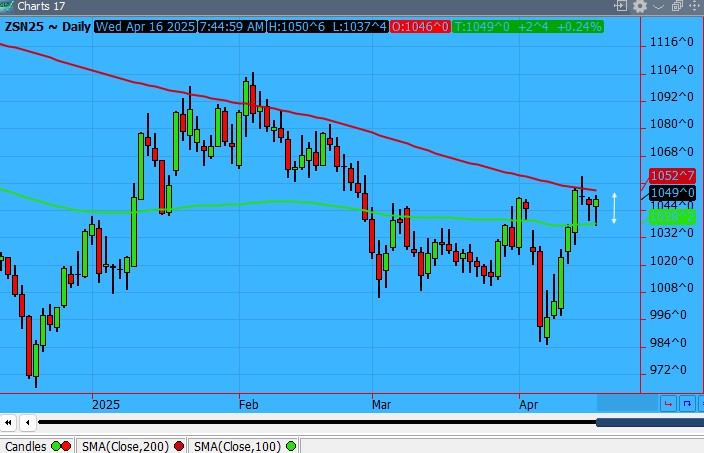Click the 1116^0 price axis label

click(x=672, y=42)
